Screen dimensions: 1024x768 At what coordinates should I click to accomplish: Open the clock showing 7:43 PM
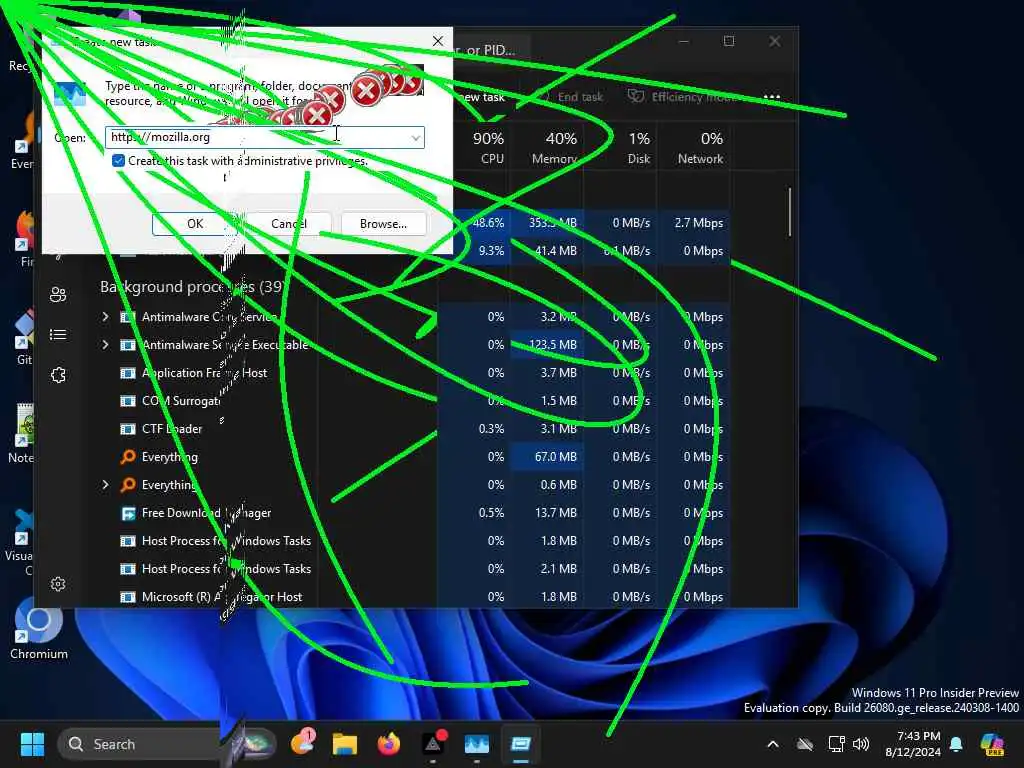pyautogui.click(x=913, y=744)
